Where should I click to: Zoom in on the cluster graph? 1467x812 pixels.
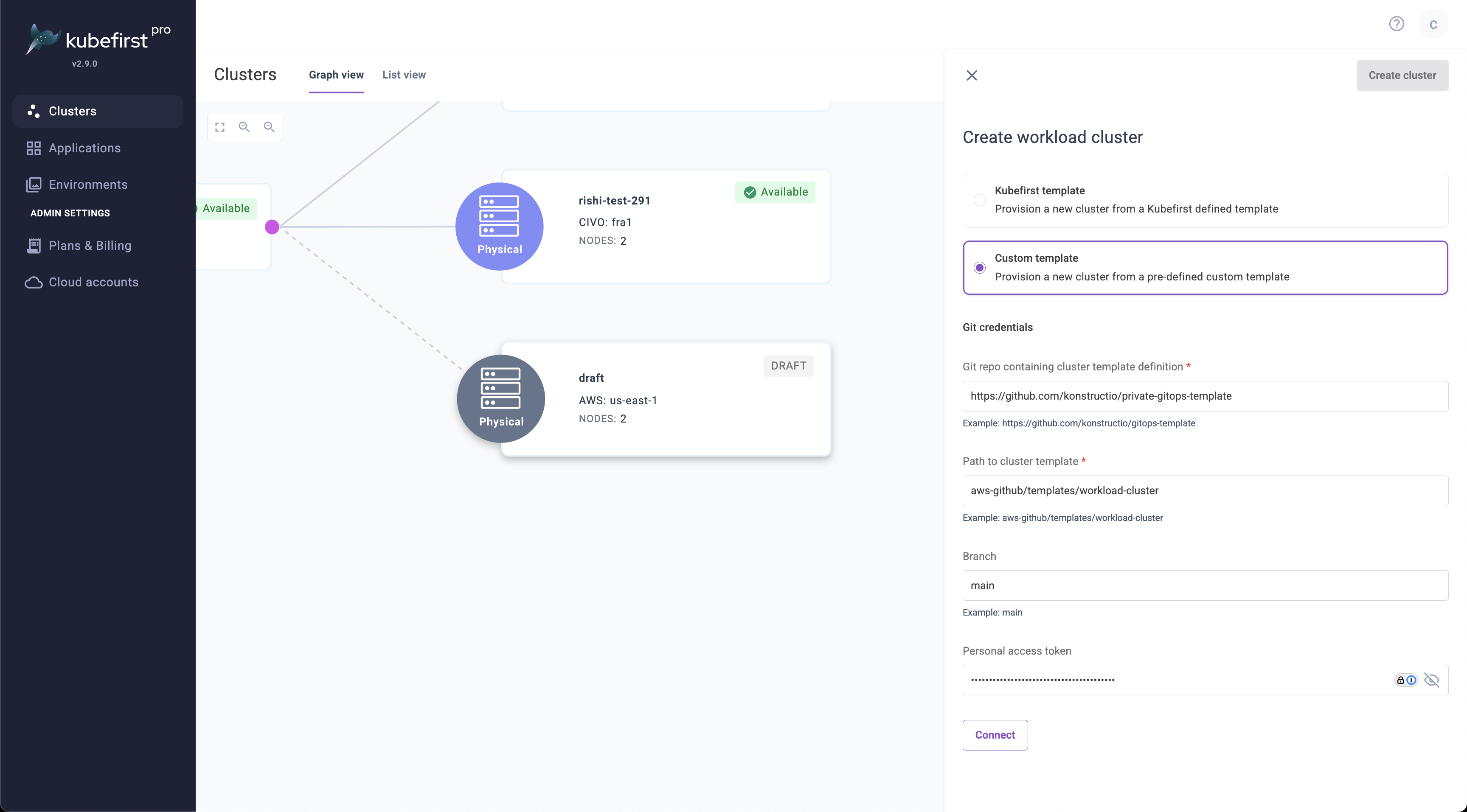(244, 127)
